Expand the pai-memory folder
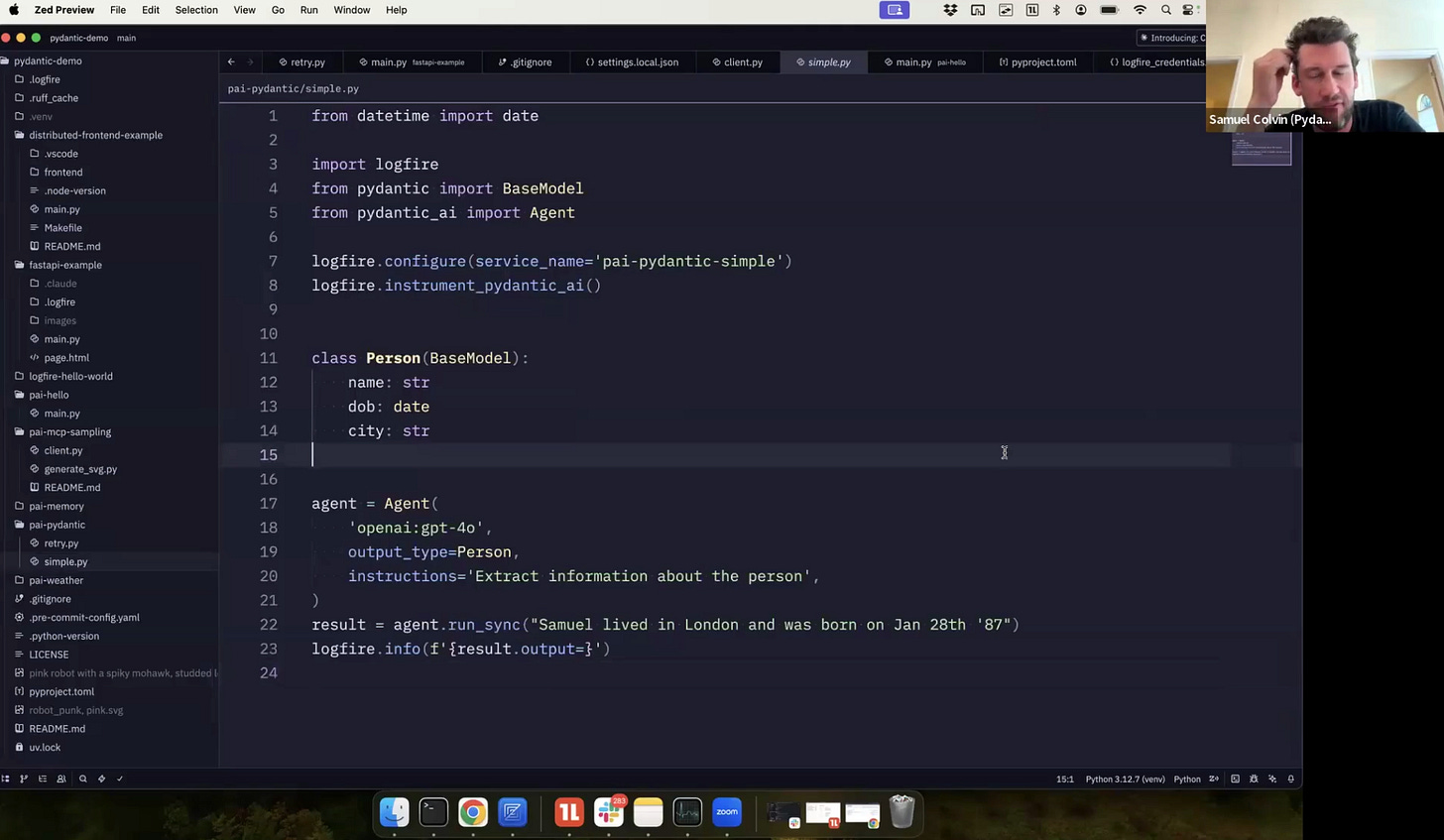Image resolution: width=1444 pixels, height=840 pixels. click(x=57, y=506)
